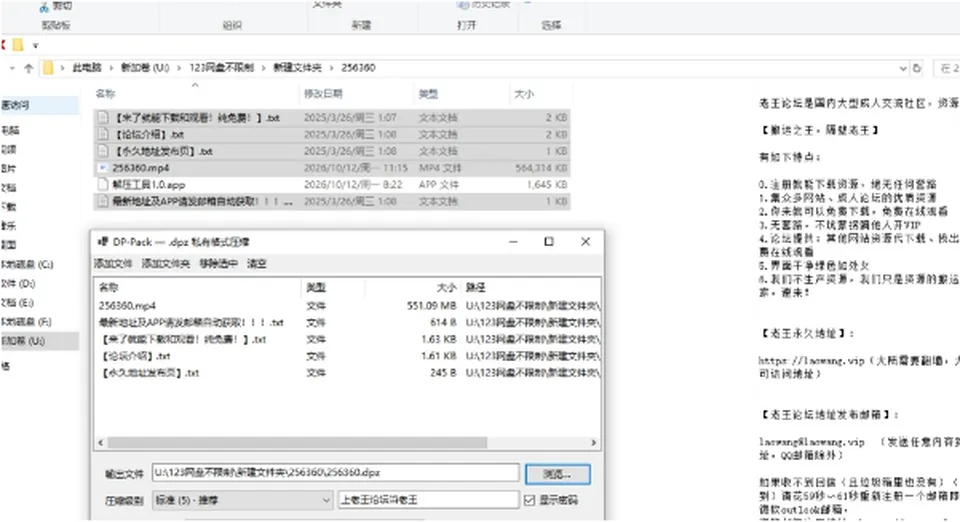Open the (E:) drive in Explorer sidebar
960x522 pixels.
point(18,302)
